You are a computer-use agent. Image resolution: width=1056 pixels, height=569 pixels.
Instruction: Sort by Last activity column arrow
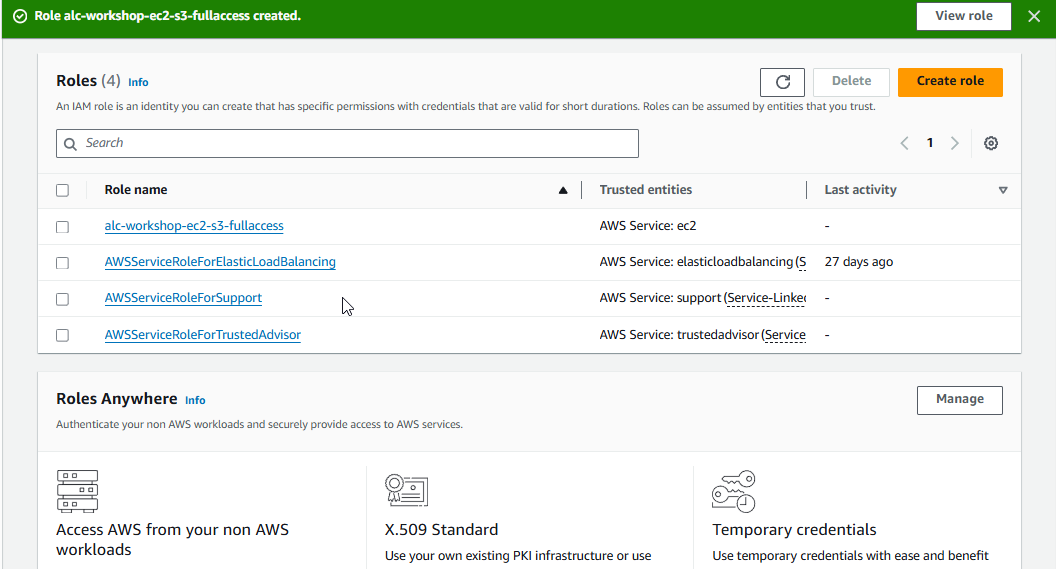[x=1003, y=190]
